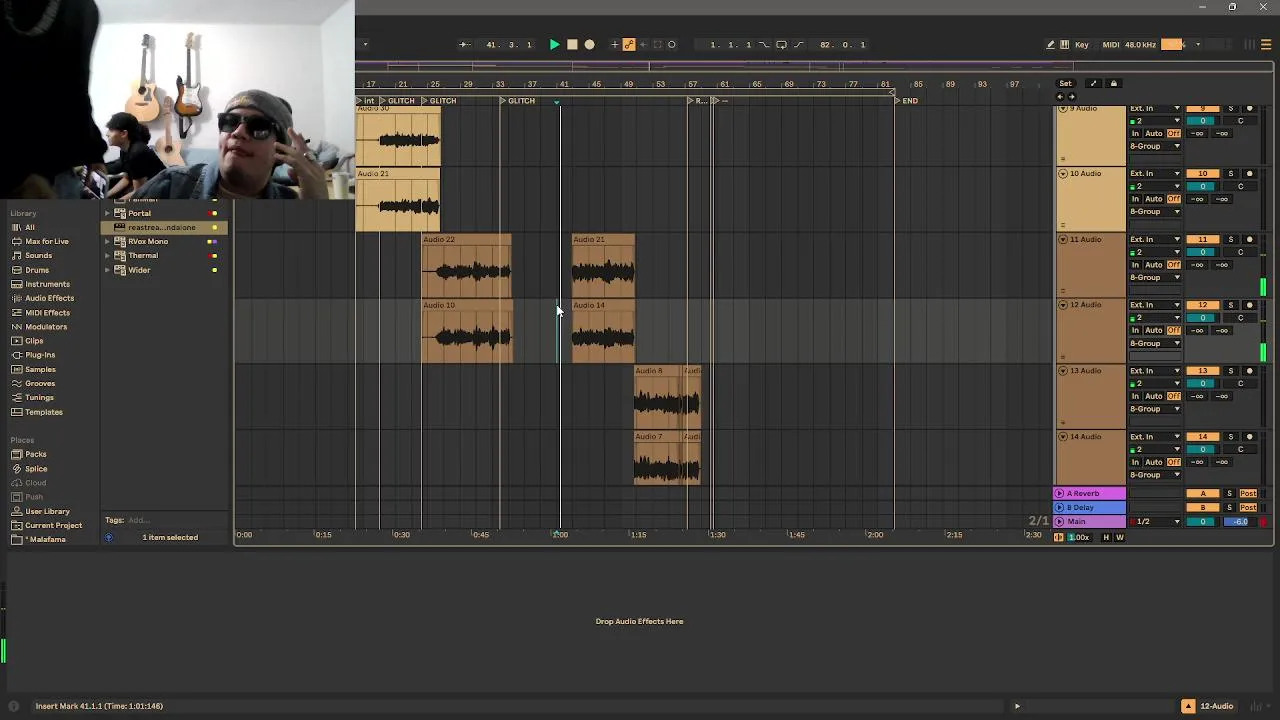This screenshot has height=720, width=1280.
Task: Enable MIDI Map Mode
Action: point(1111,45)
